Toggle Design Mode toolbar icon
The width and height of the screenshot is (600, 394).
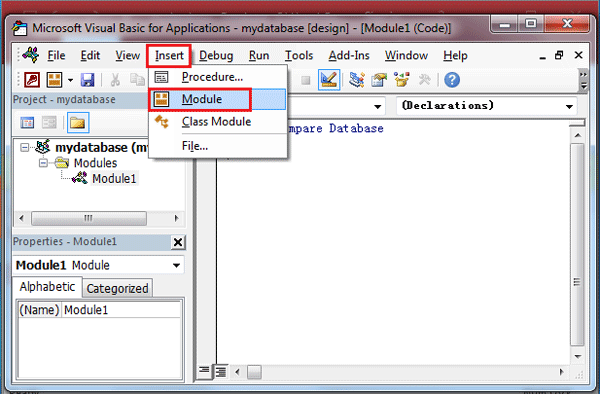(329, 80)
